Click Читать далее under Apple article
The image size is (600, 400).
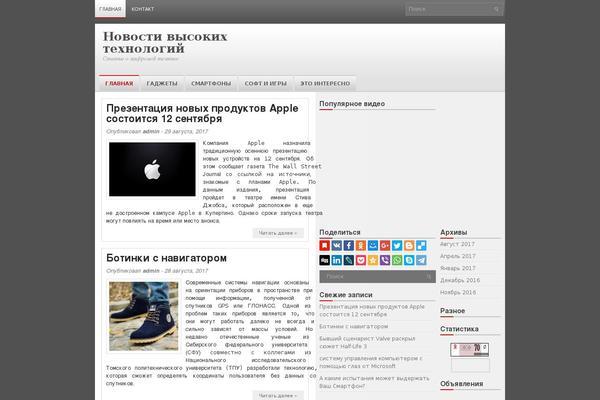point(278,233)
